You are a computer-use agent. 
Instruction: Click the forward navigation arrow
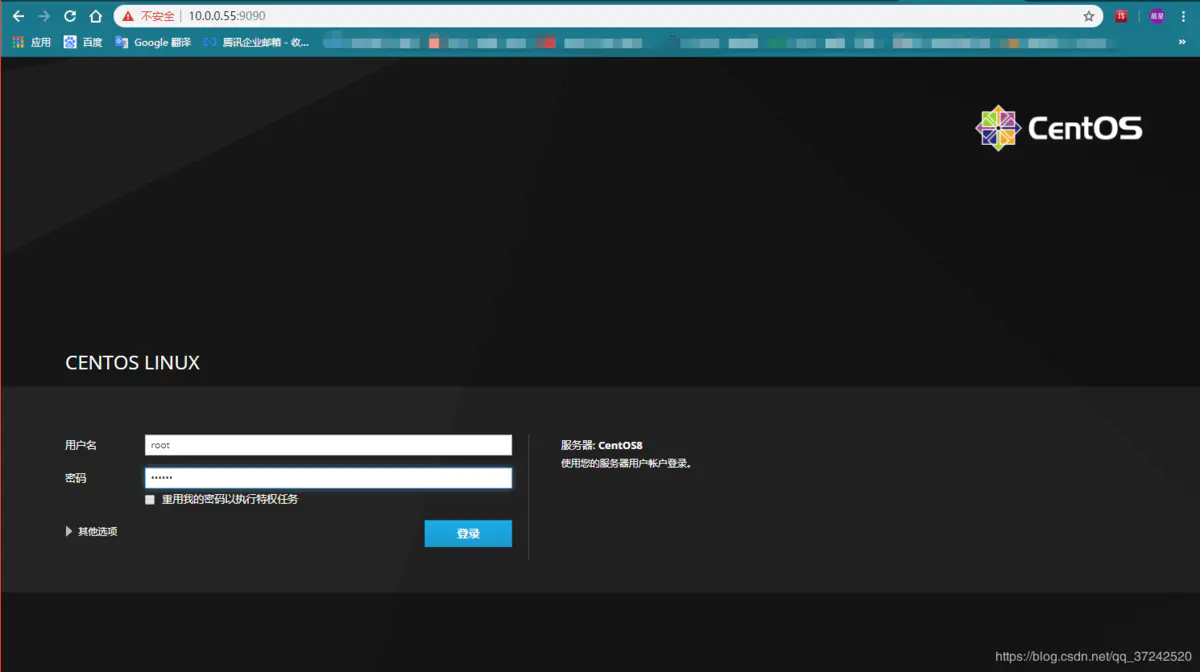(x=42, y=15)
